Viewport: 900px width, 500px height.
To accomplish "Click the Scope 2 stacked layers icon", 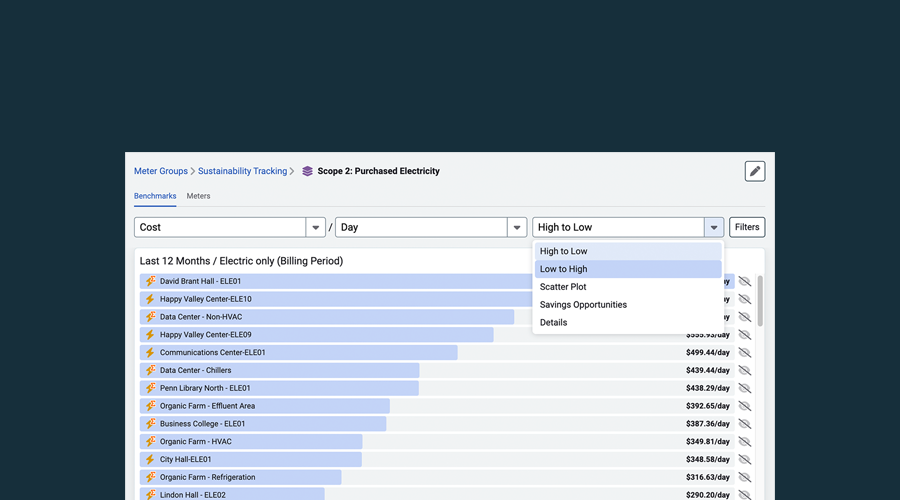I will point(307,172).
